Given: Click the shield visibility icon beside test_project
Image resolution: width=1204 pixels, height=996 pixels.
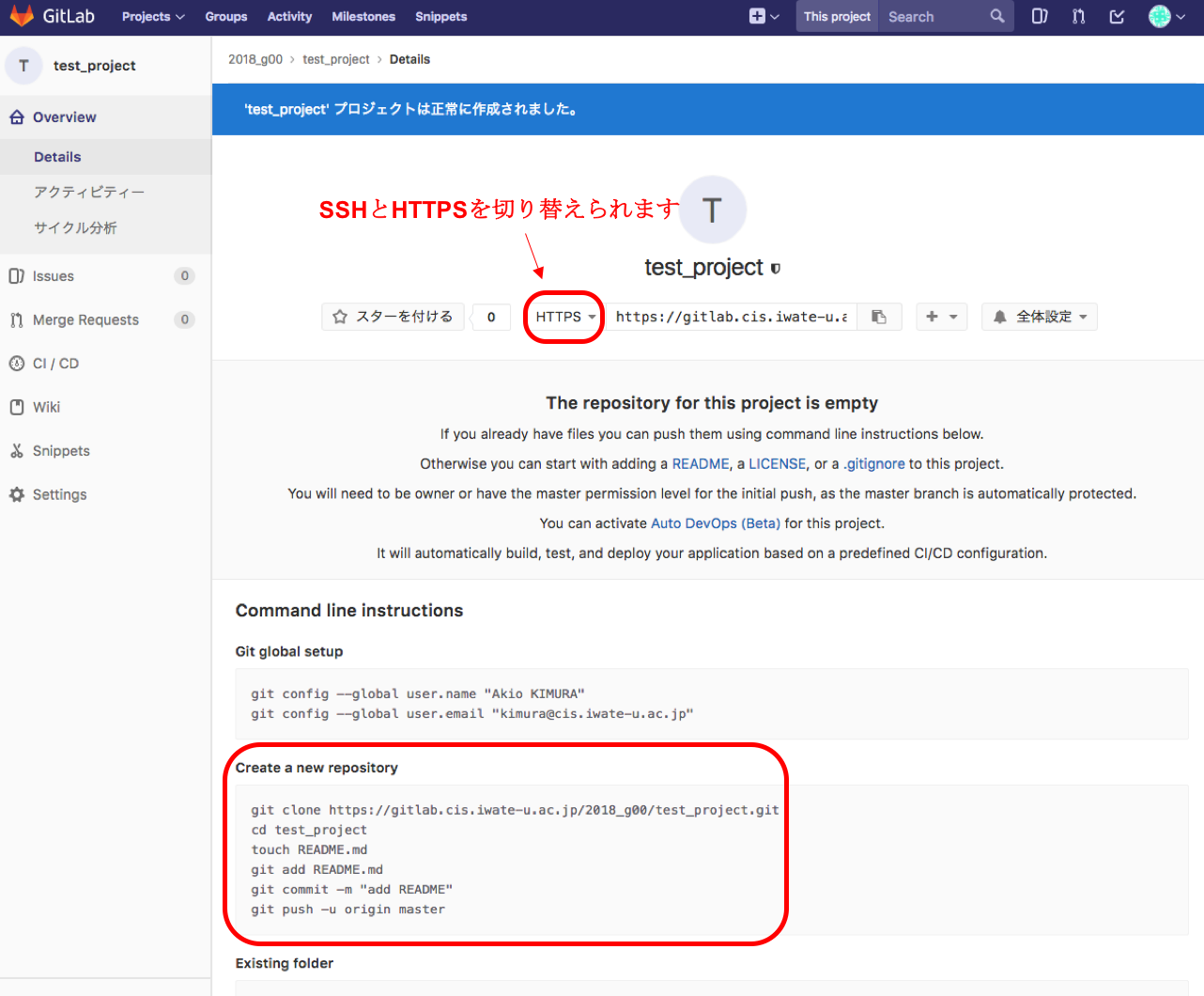Looking at the screenshot, I should pyautogui.click(x=775, y=269).
